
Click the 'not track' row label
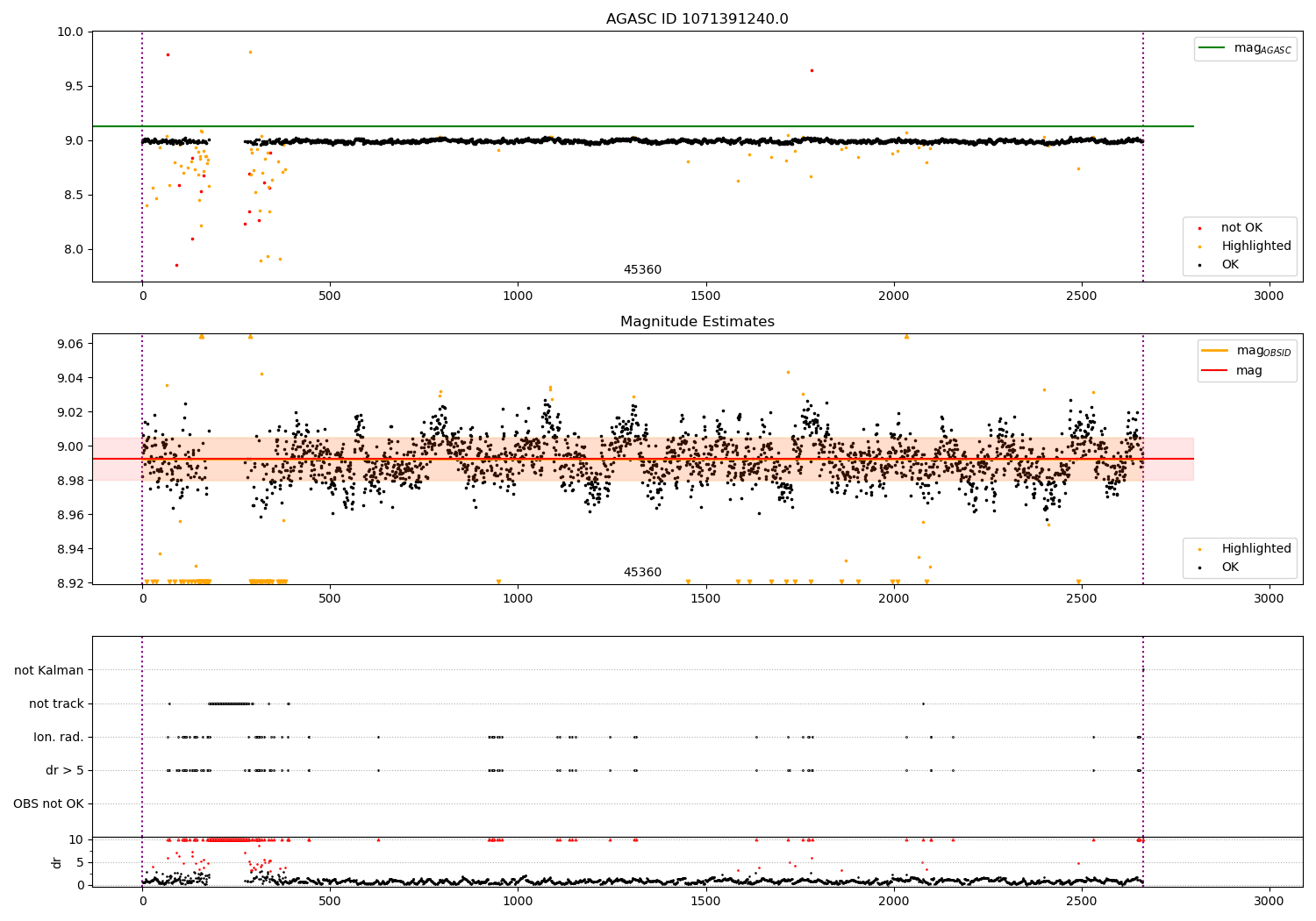point(56,703)
